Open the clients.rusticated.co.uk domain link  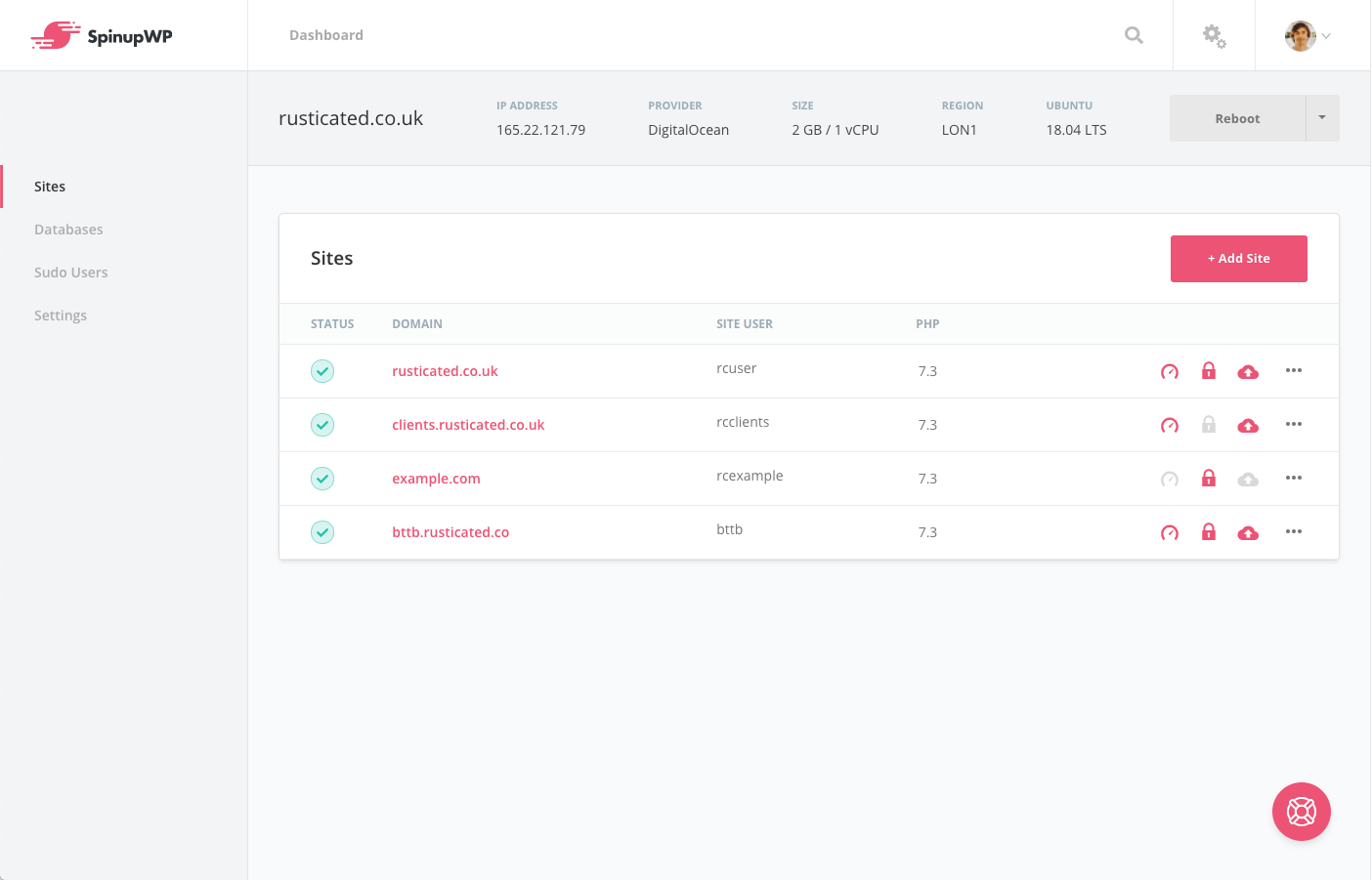point(468,425)
